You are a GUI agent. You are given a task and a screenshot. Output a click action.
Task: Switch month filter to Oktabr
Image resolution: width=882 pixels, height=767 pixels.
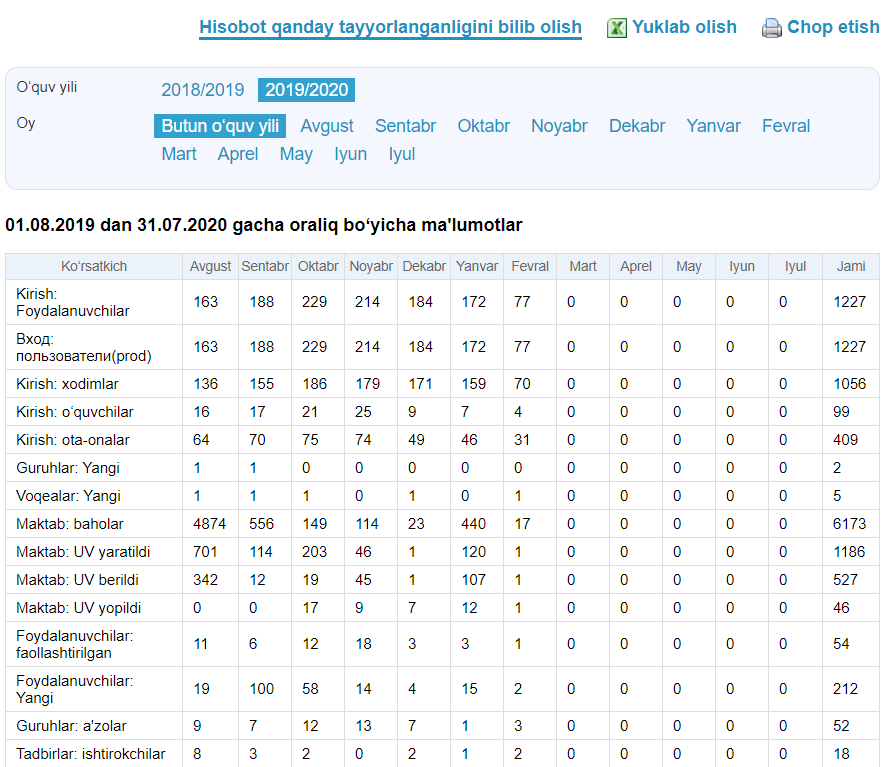tap(484, 126)
